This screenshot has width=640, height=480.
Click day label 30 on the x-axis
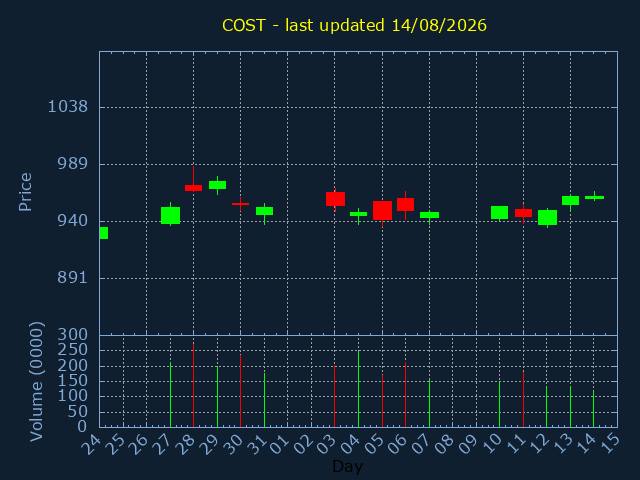pos(232,444)
